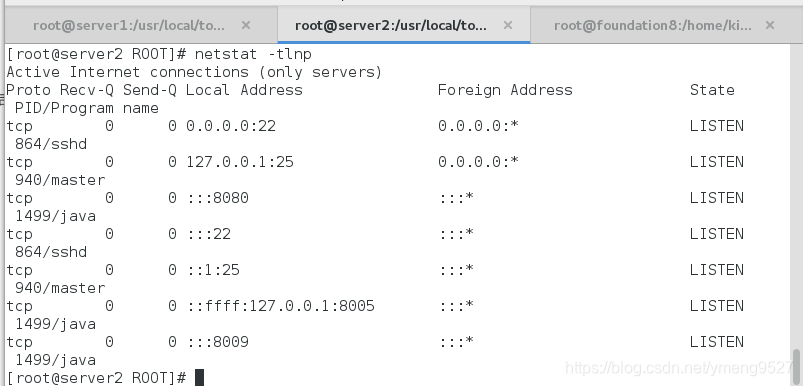Click the PID/Program name header

point(87,109)
